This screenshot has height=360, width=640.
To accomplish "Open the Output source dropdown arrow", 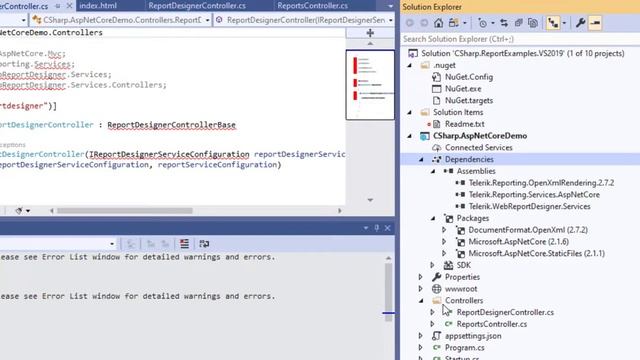I will [112, 244].
